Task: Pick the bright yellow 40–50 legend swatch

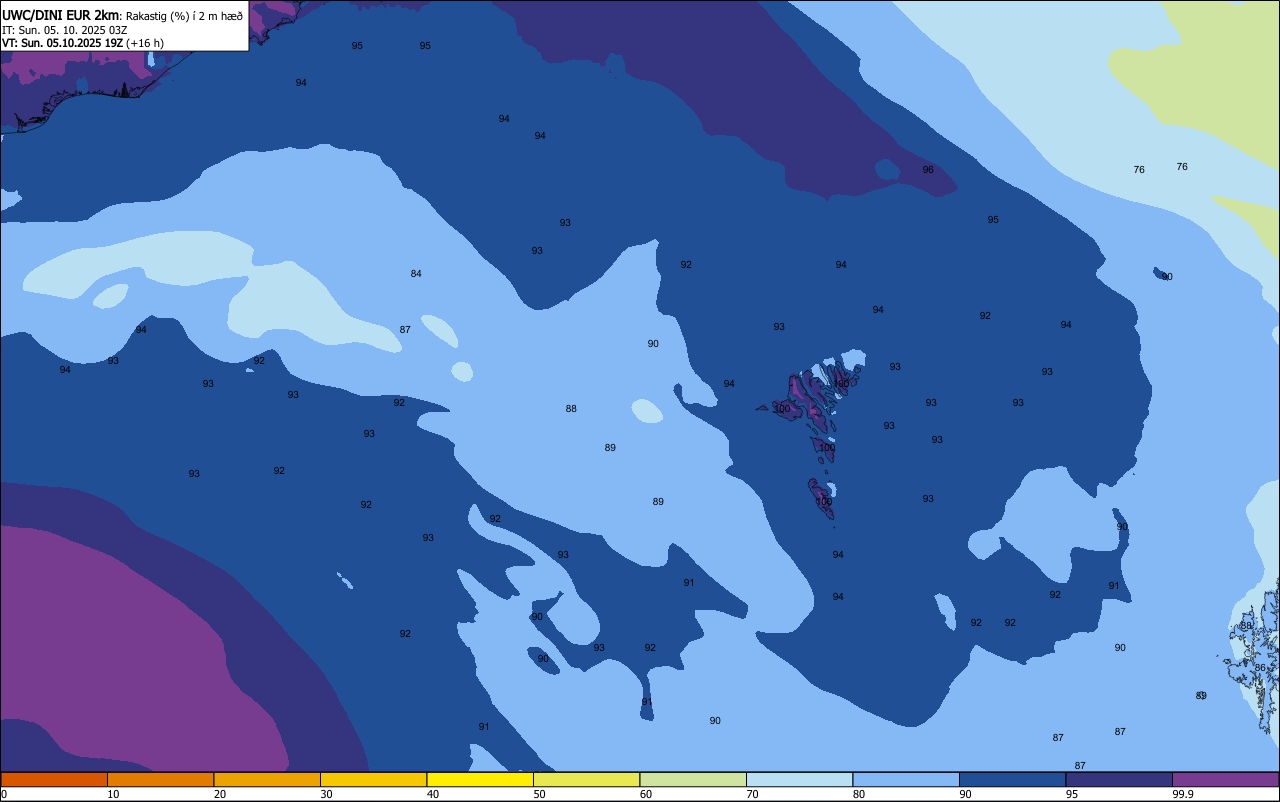Action: tap(480, 779)
